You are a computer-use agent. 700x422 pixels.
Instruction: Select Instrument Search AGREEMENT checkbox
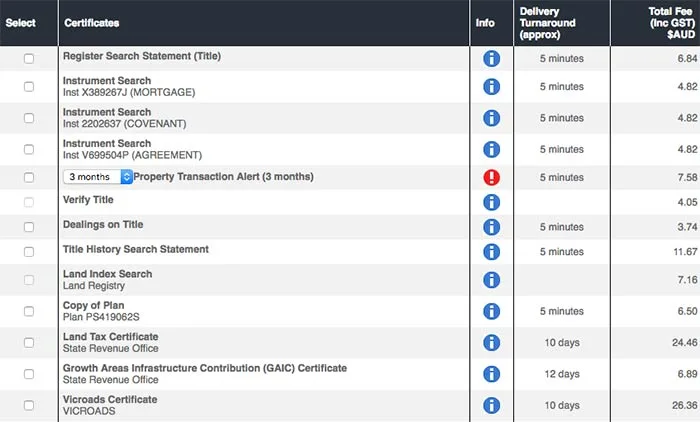click(29, 149)
